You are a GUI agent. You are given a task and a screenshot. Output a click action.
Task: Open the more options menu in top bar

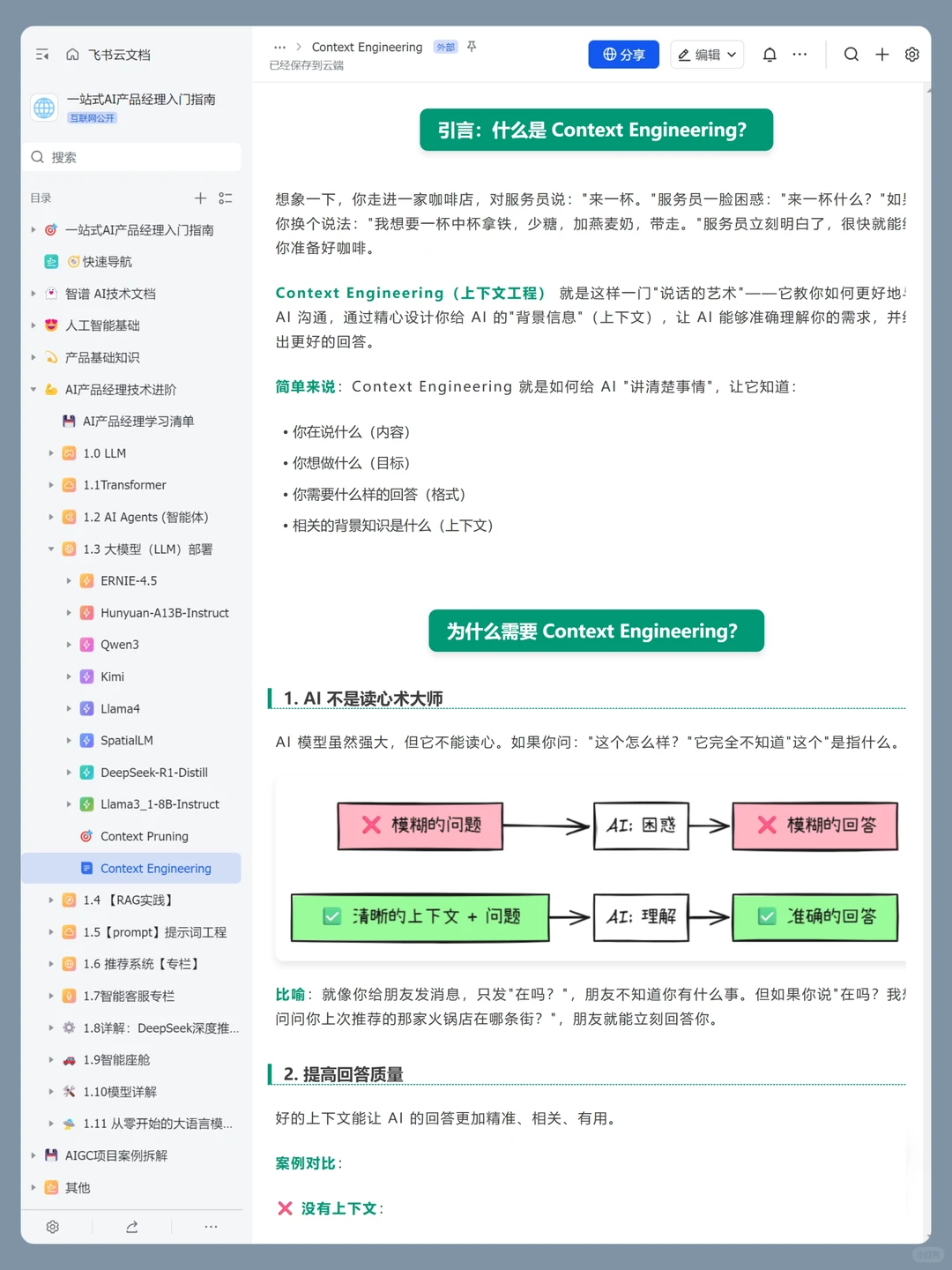tap(799, 54)
